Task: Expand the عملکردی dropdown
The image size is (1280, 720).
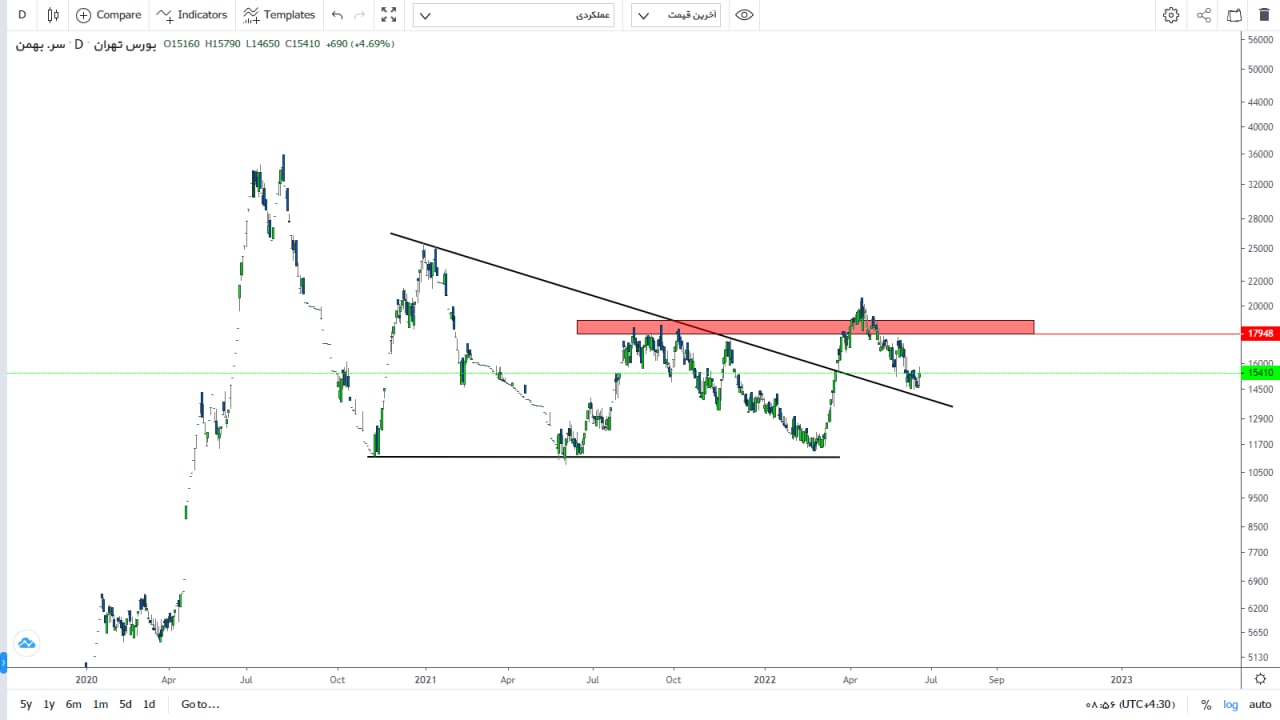Action: click(x=515, y=15)
